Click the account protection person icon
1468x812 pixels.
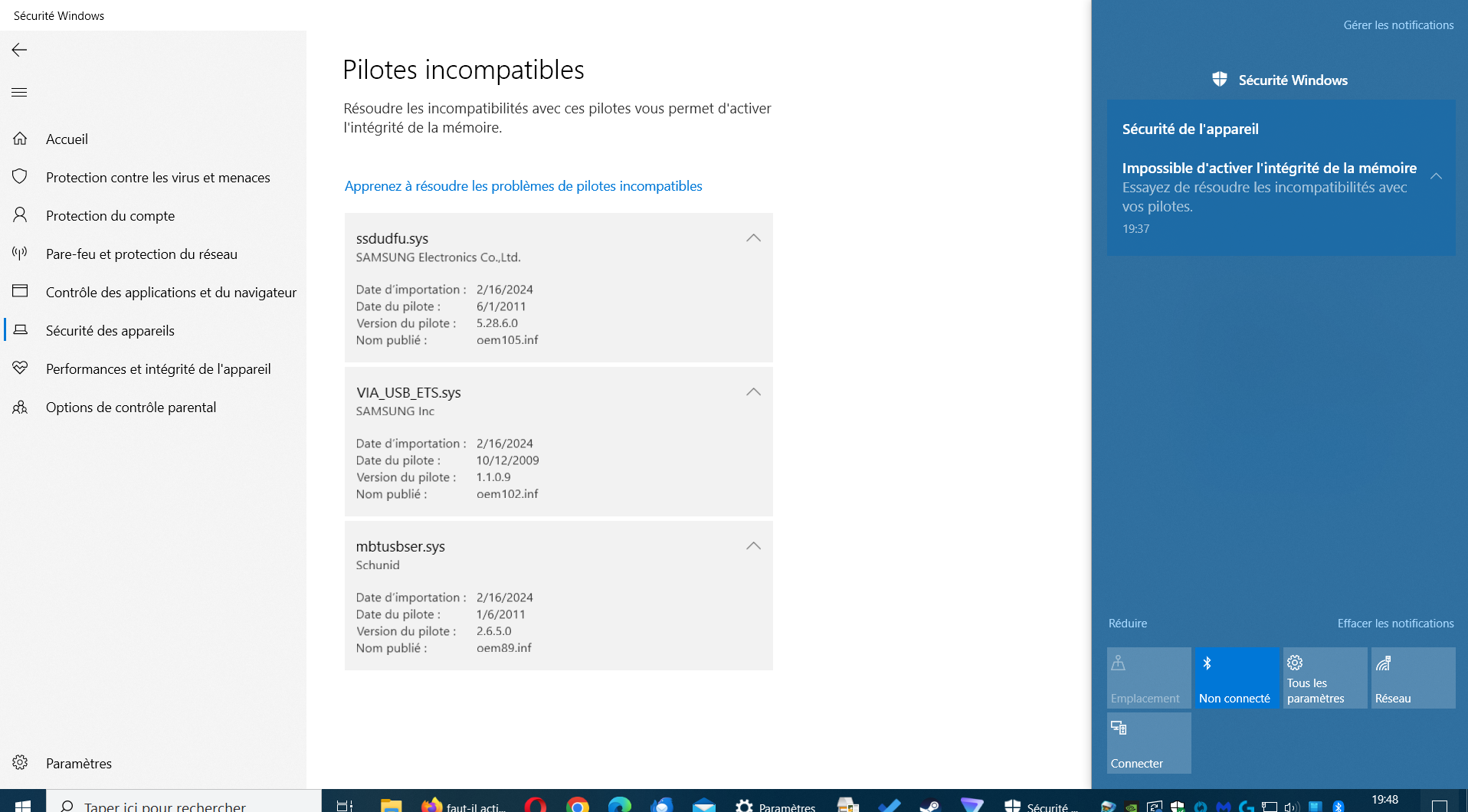20,215
